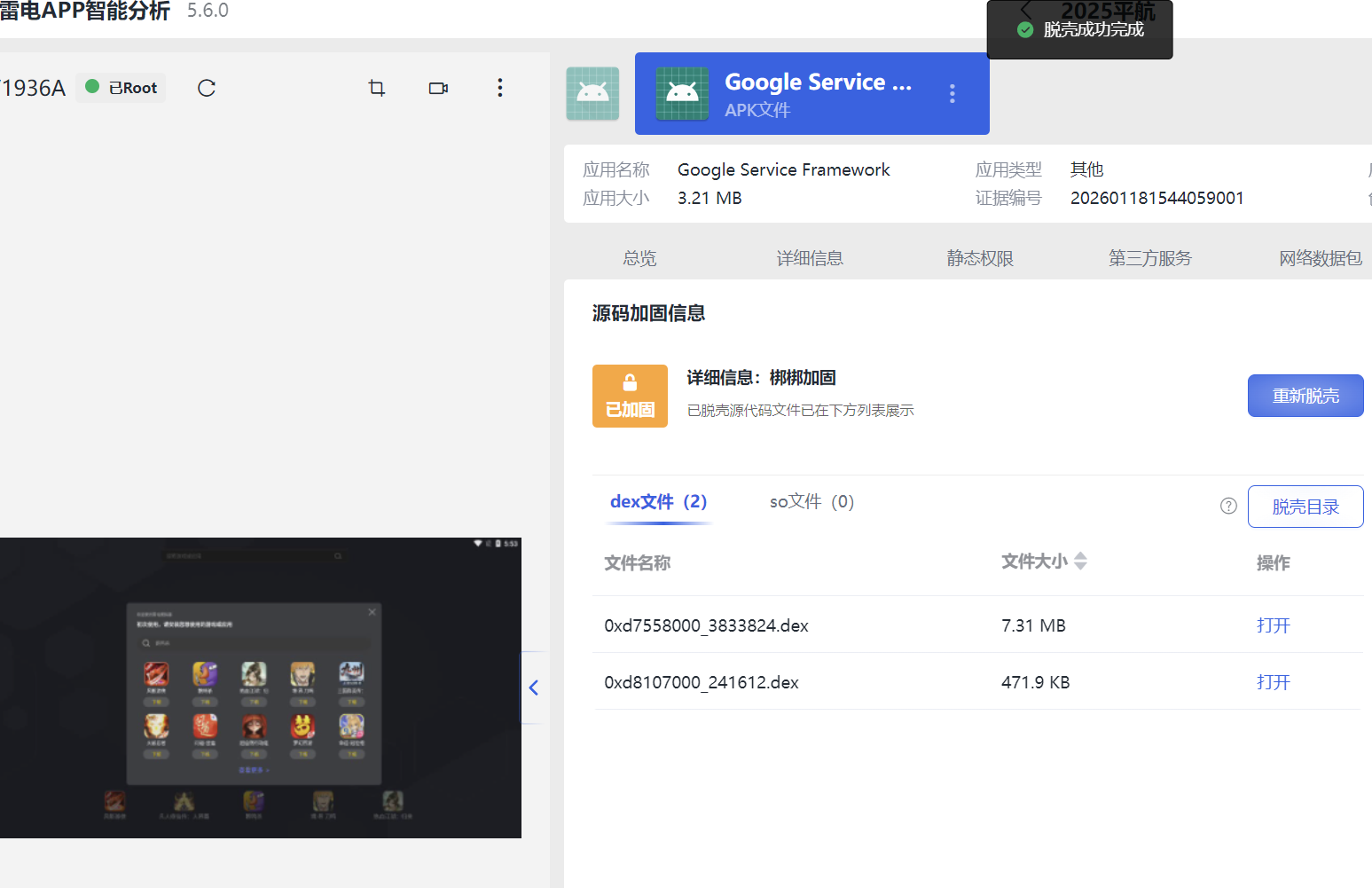This screenshot has width=1372, height=888.
Task: Click the 其他 app type value
Action: point(1087,169)
